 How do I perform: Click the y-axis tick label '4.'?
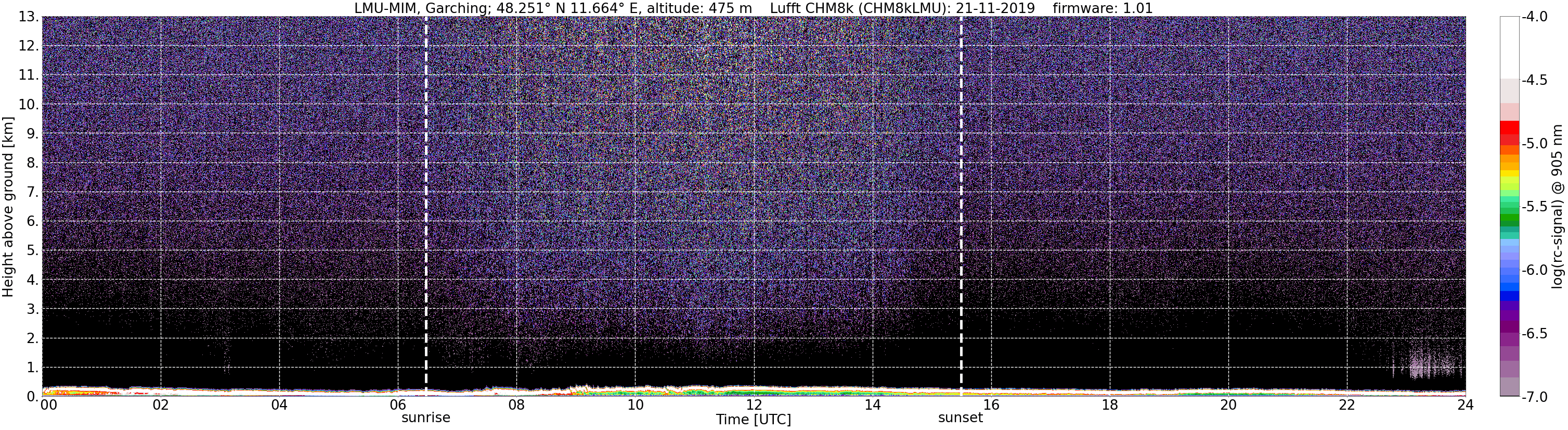pos(33,280)
